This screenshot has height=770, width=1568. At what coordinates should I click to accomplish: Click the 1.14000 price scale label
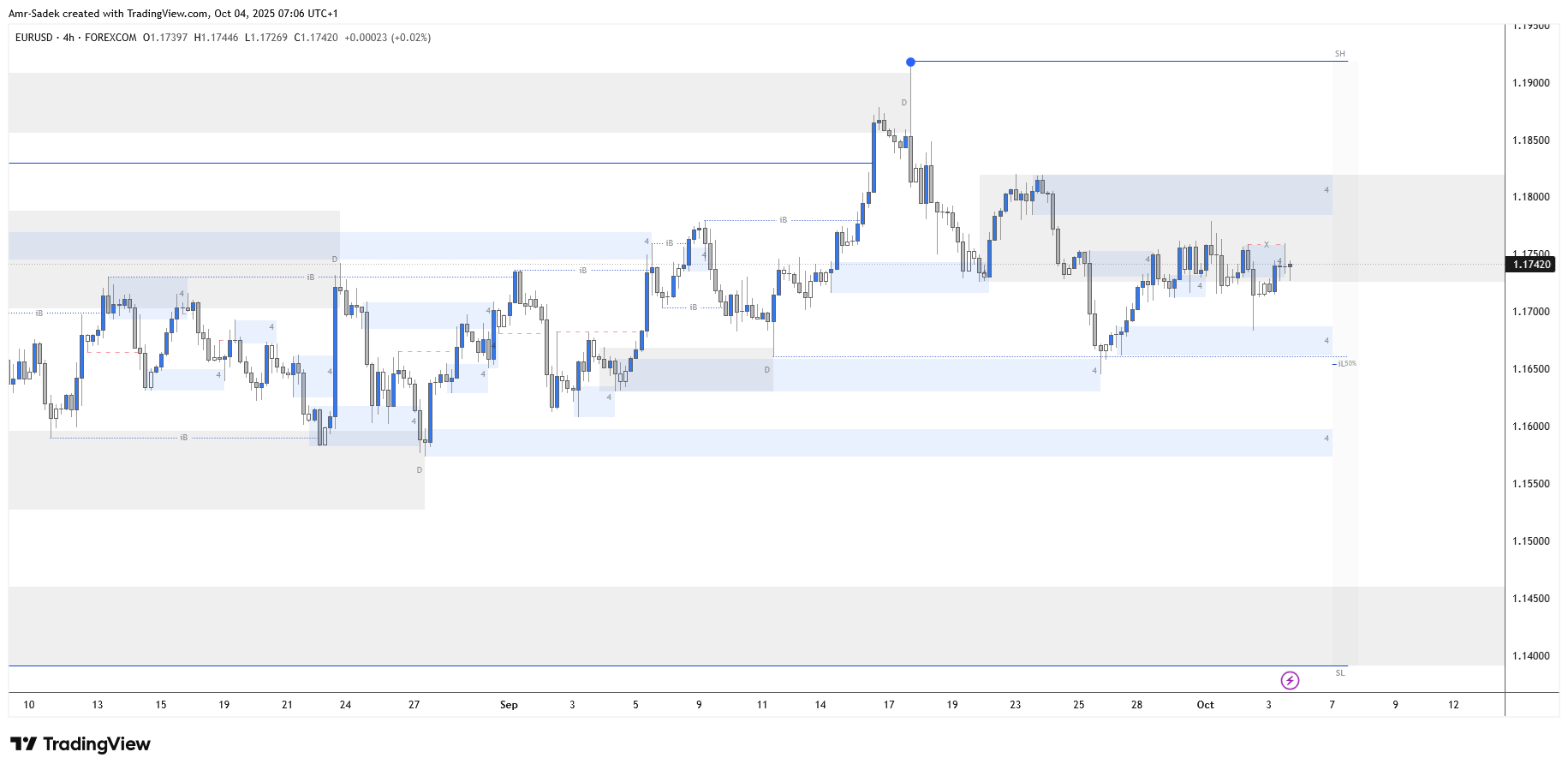click(x=1530, y=656)
